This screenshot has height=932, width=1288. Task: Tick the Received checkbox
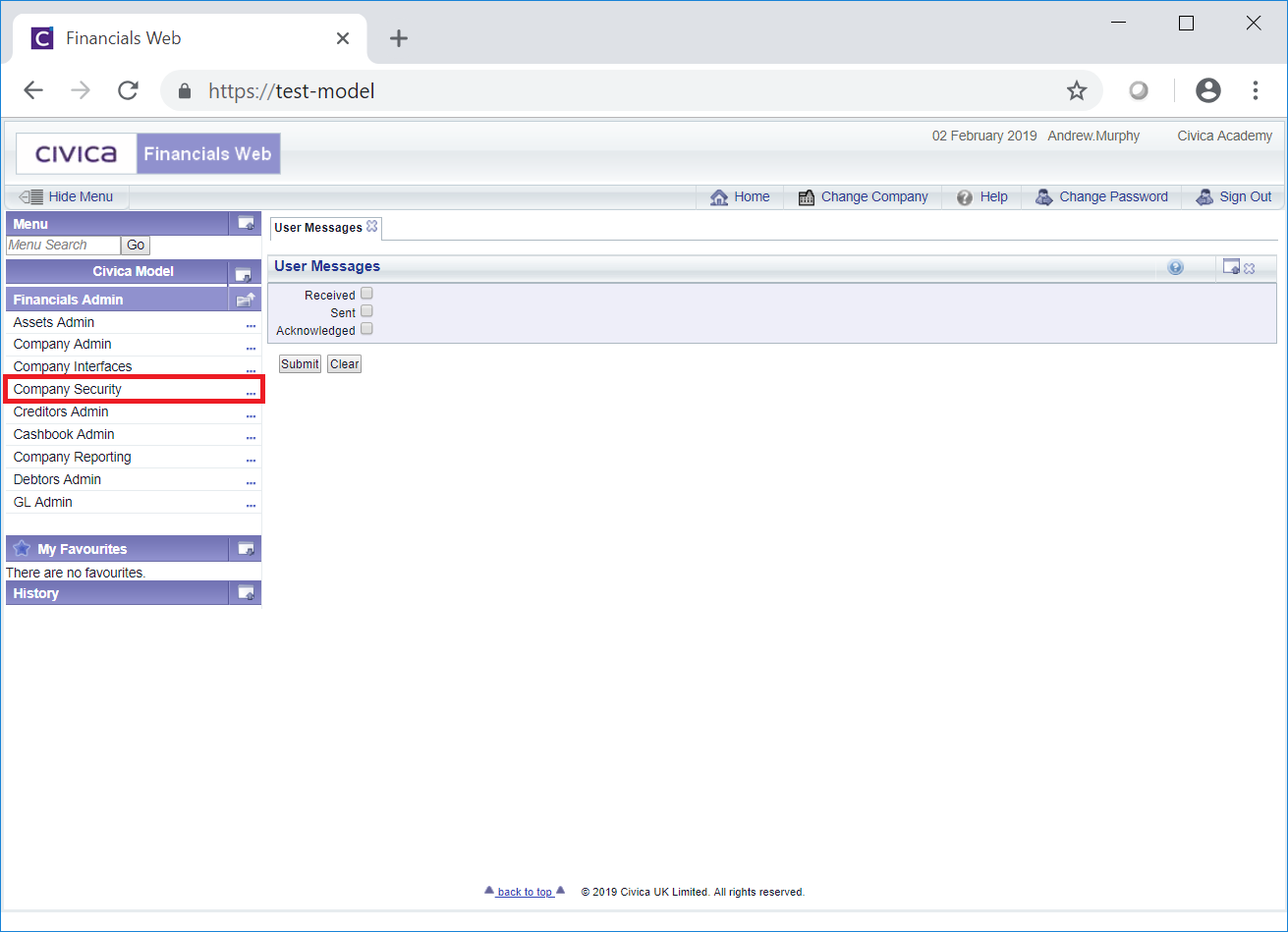(x=366, y=294)
